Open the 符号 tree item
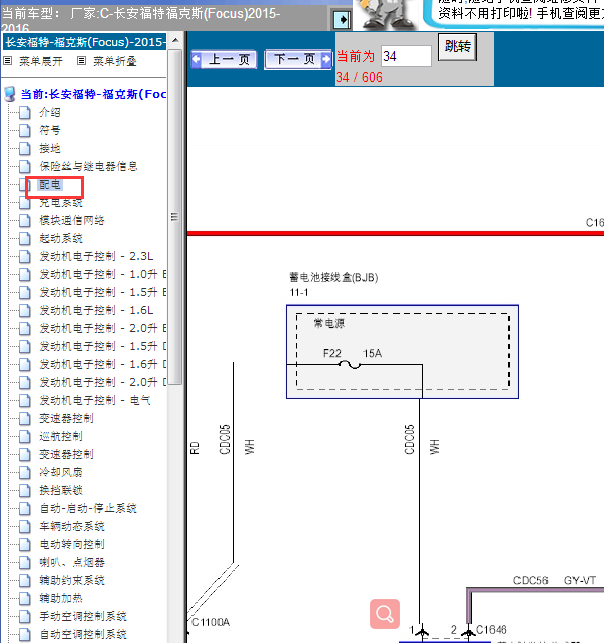Image resolution: width=604 pixels, height=643 pixels. pos(50,130)
